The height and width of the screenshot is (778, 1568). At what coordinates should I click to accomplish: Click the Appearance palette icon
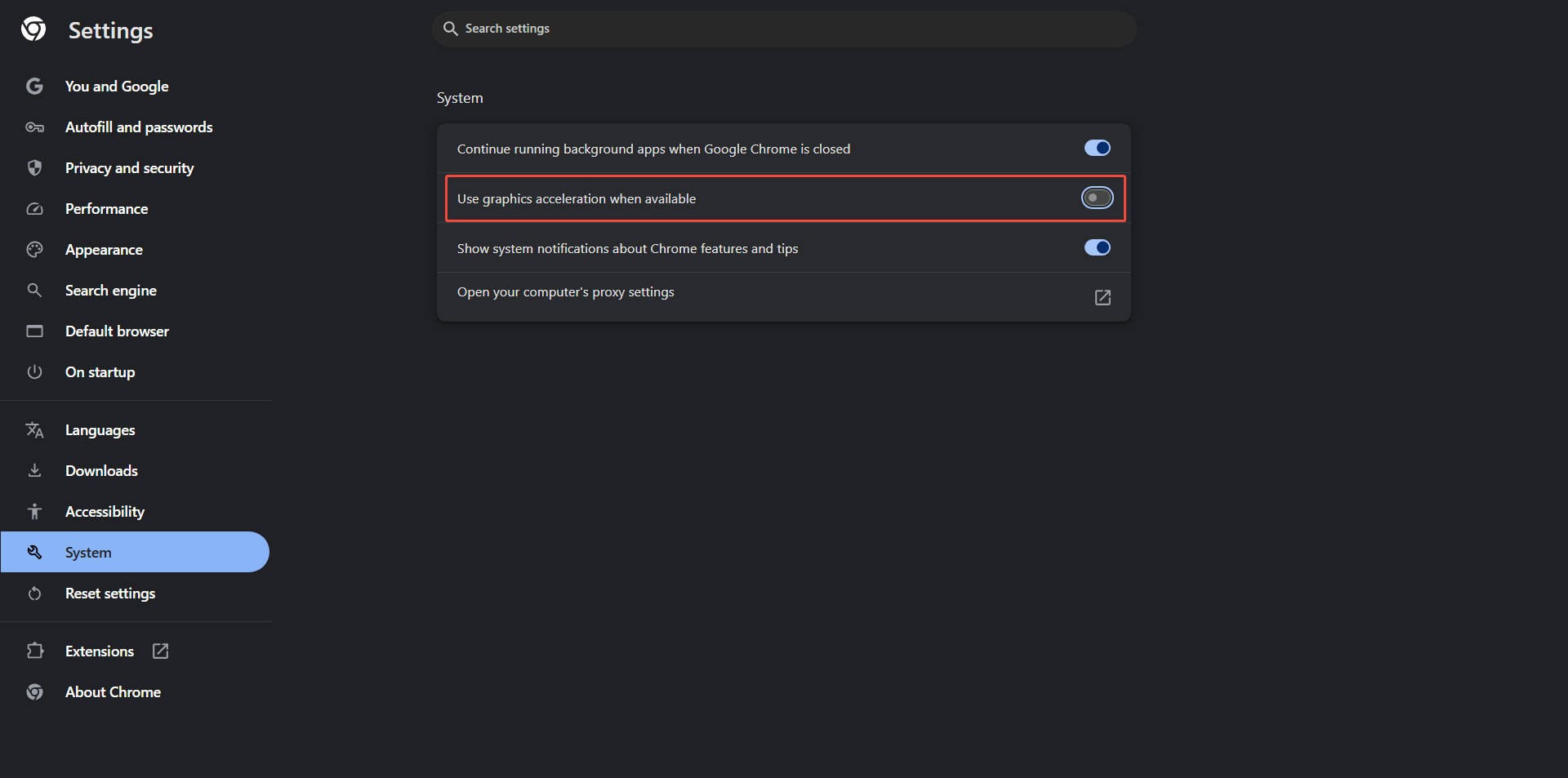click(x=35, y=249)
